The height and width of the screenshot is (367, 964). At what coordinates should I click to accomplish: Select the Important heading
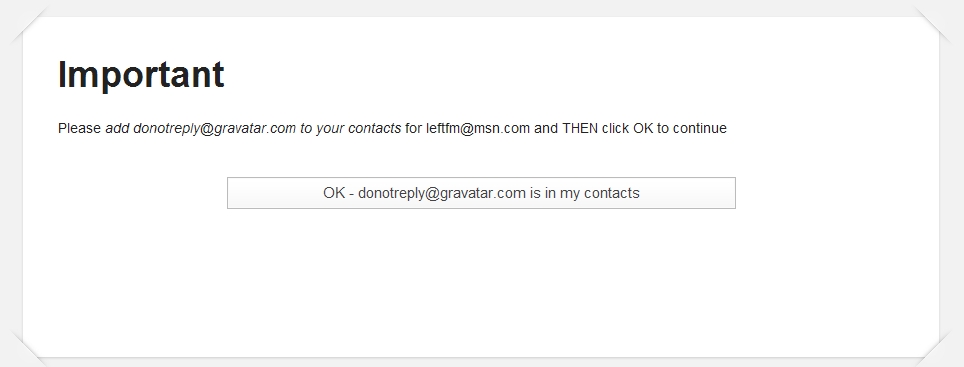[x=141, y=75]
